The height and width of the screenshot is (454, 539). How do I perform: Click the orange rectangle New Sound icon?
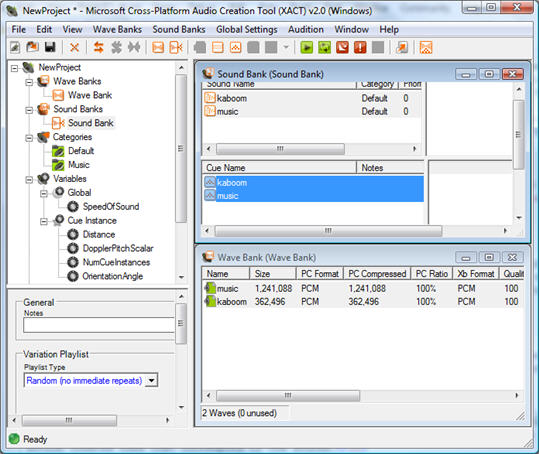pyautogui.click(x=218, y=47)
